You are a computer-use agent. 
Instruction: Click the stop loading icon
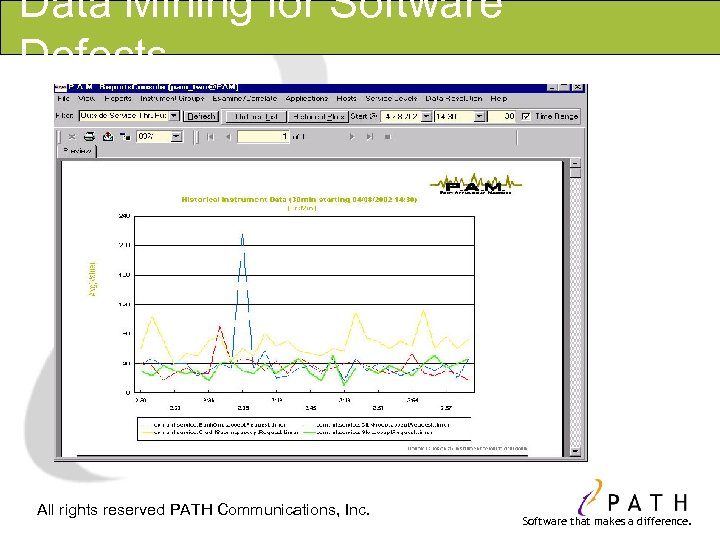[x=388, y=137]
